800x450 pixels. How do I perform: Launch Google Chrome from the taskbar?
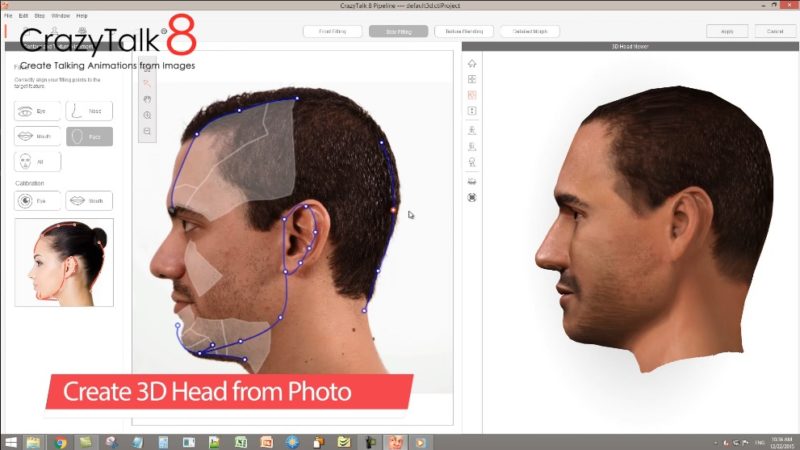(x=61, y=442)
